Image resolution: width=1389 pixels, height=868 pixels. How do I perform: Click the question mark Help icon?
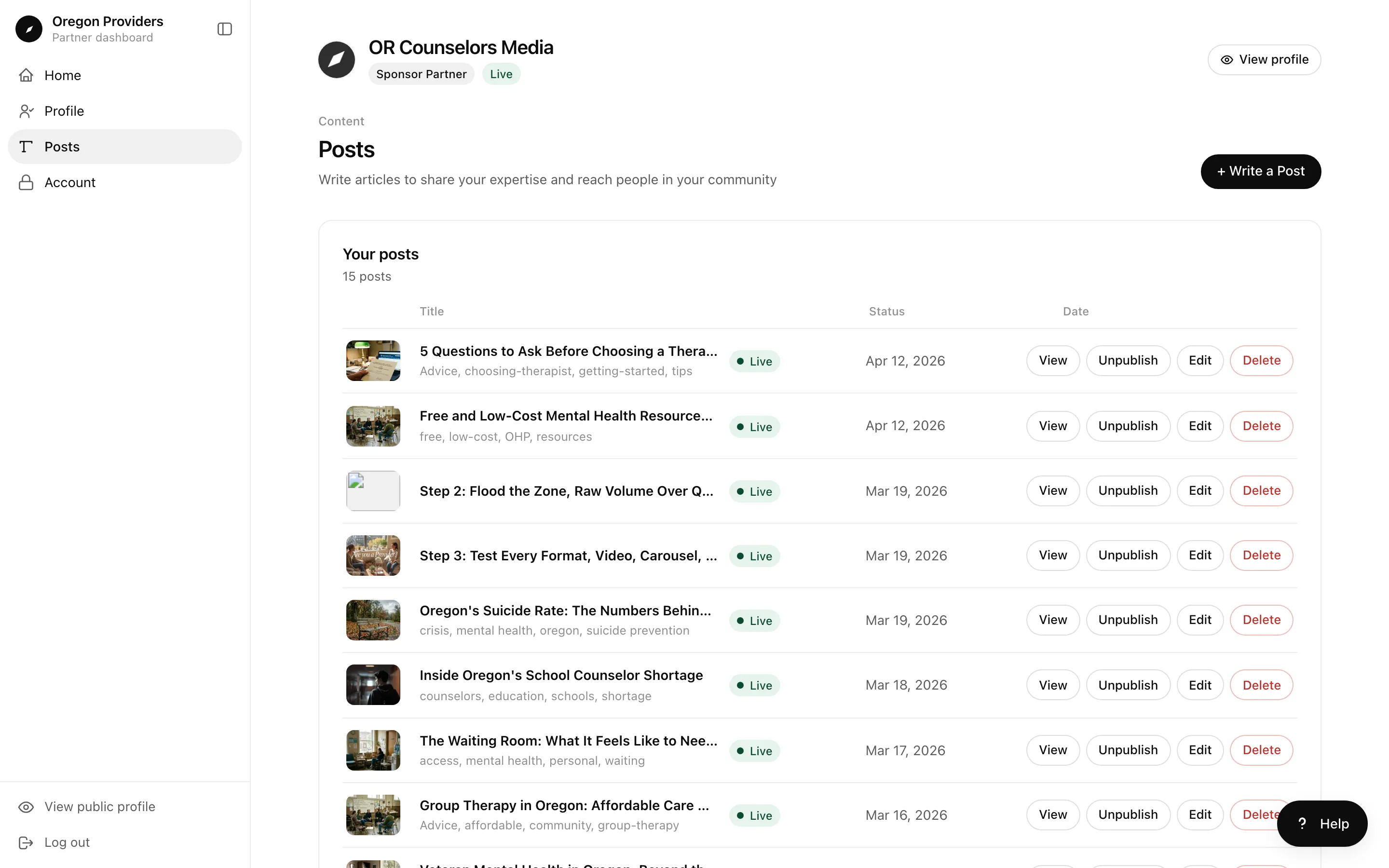coord(1302,823)
